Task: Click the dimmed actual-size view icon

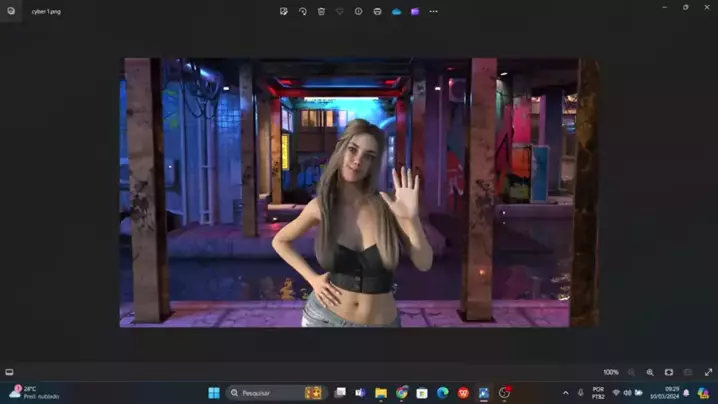Action: pos(688,372)
